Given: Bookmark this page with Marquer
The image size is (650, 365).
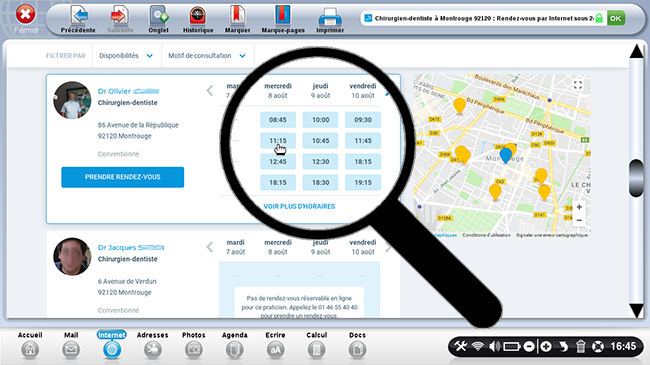Looking at the screenshot, I should coord(238,19).
